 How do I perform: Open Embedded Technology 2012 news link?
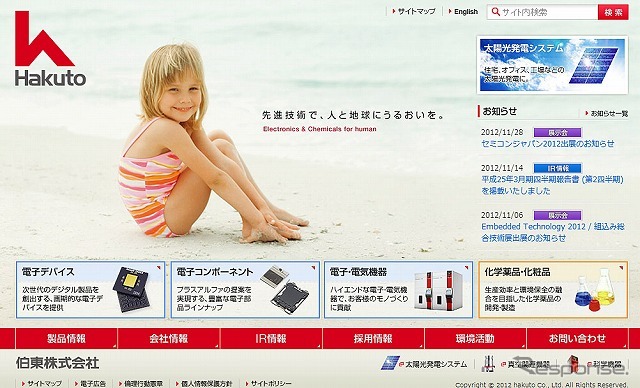(x=553, y=232)
